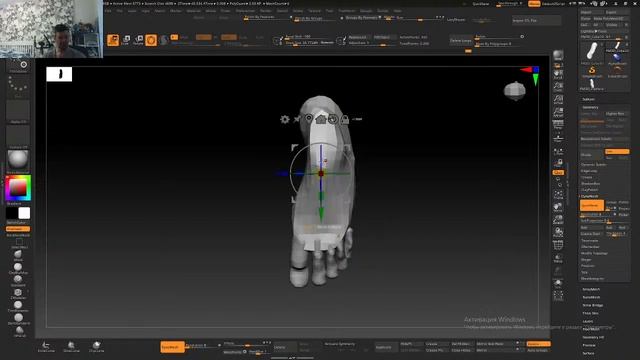The width and height of the screenshot is (640, 360).
Task: Expand Dynamic Subdiv subsection
Action: pos(593,164)
